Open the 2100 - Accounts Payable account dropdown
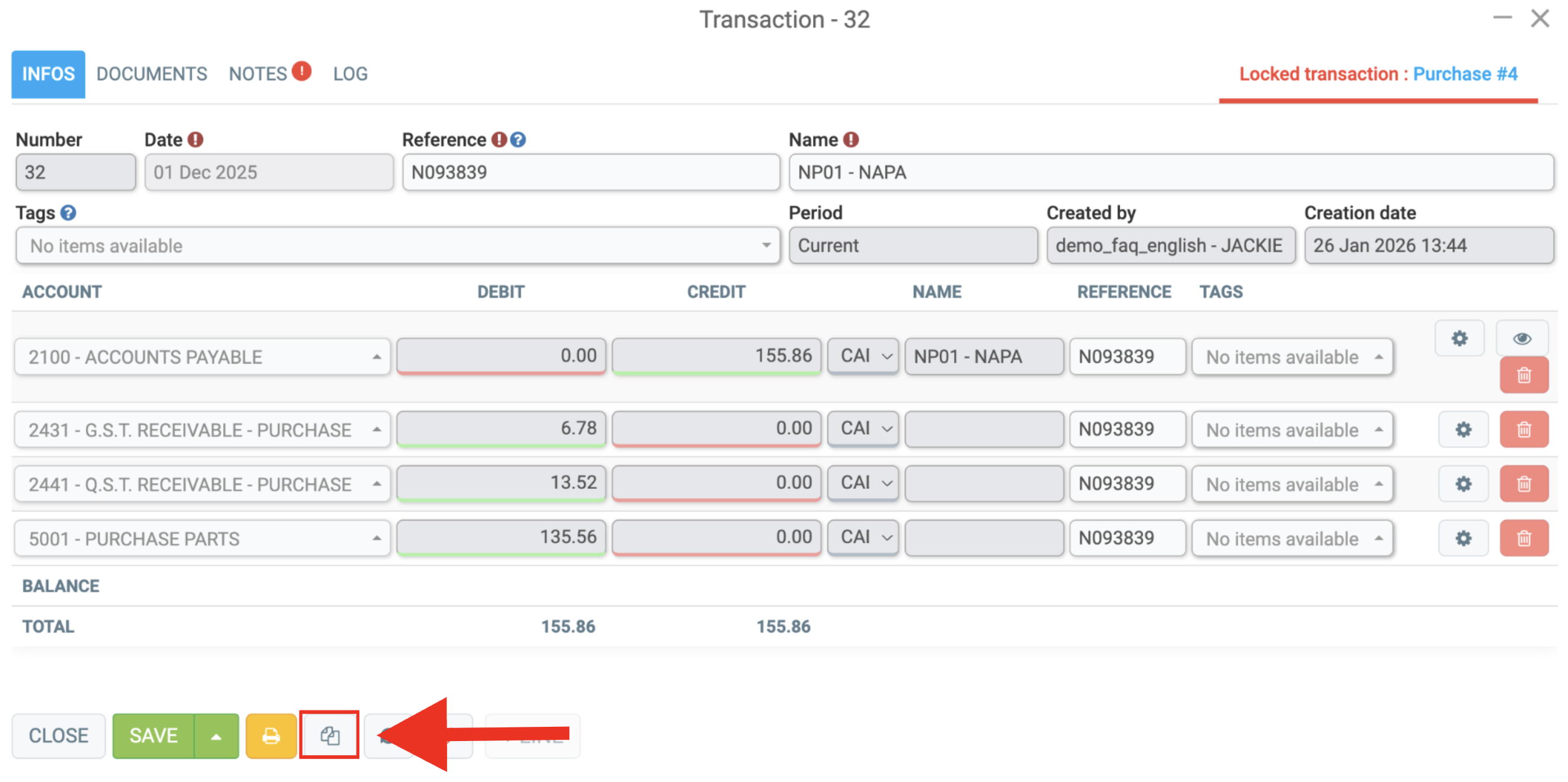Viewport: 1568px width, 782px height. click(x=202, y=356)
